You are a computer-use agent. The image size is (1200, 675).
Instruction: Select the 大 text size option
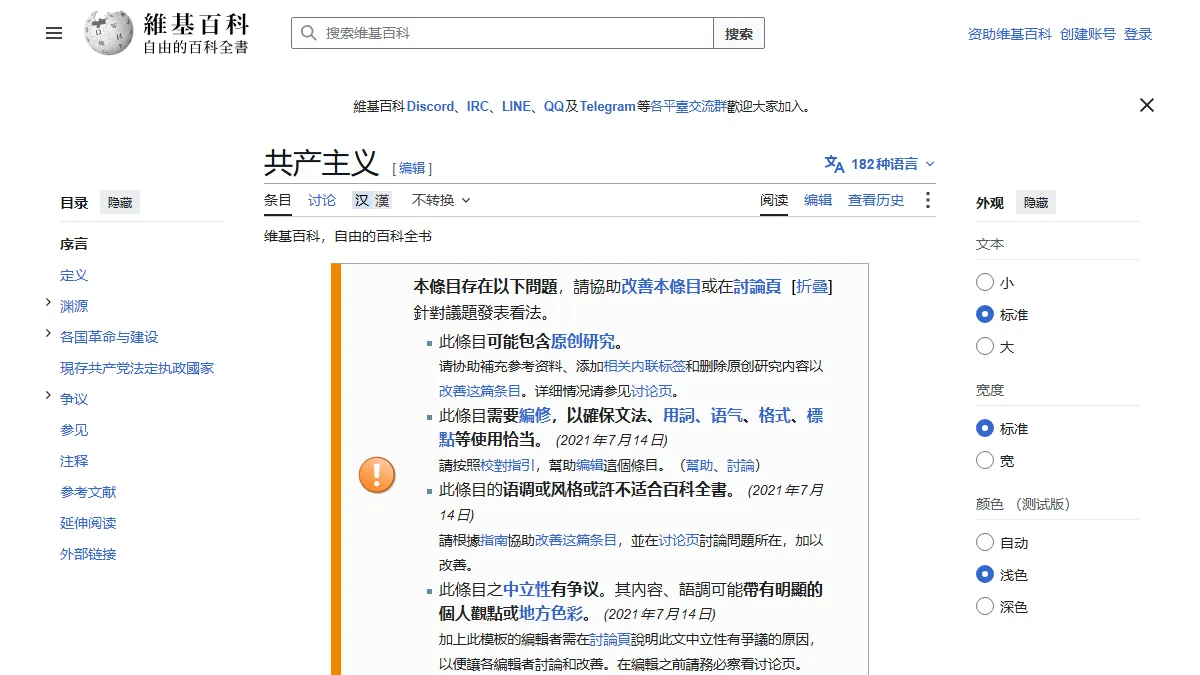[985, 347]
